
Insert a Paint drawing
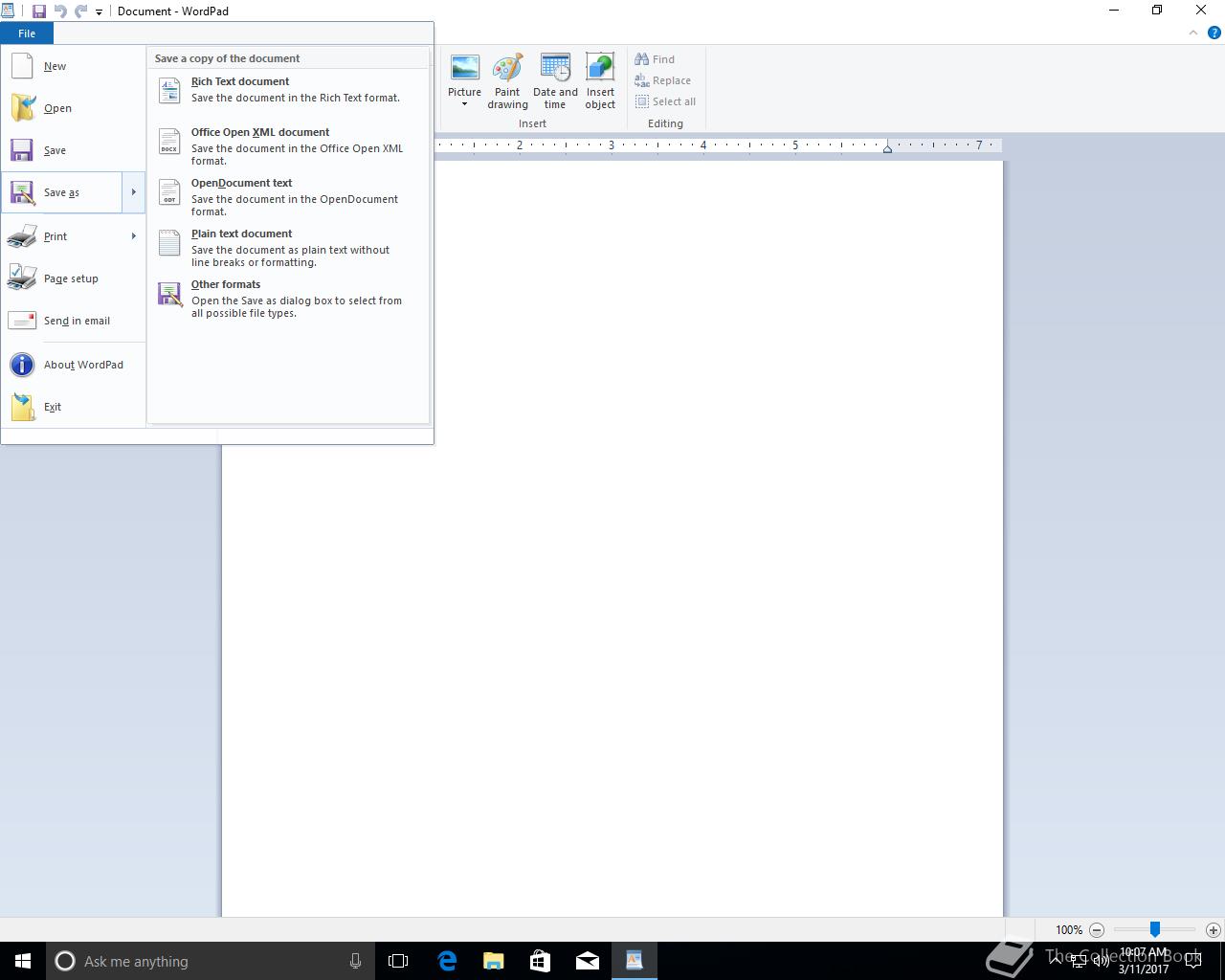point(507,81)
